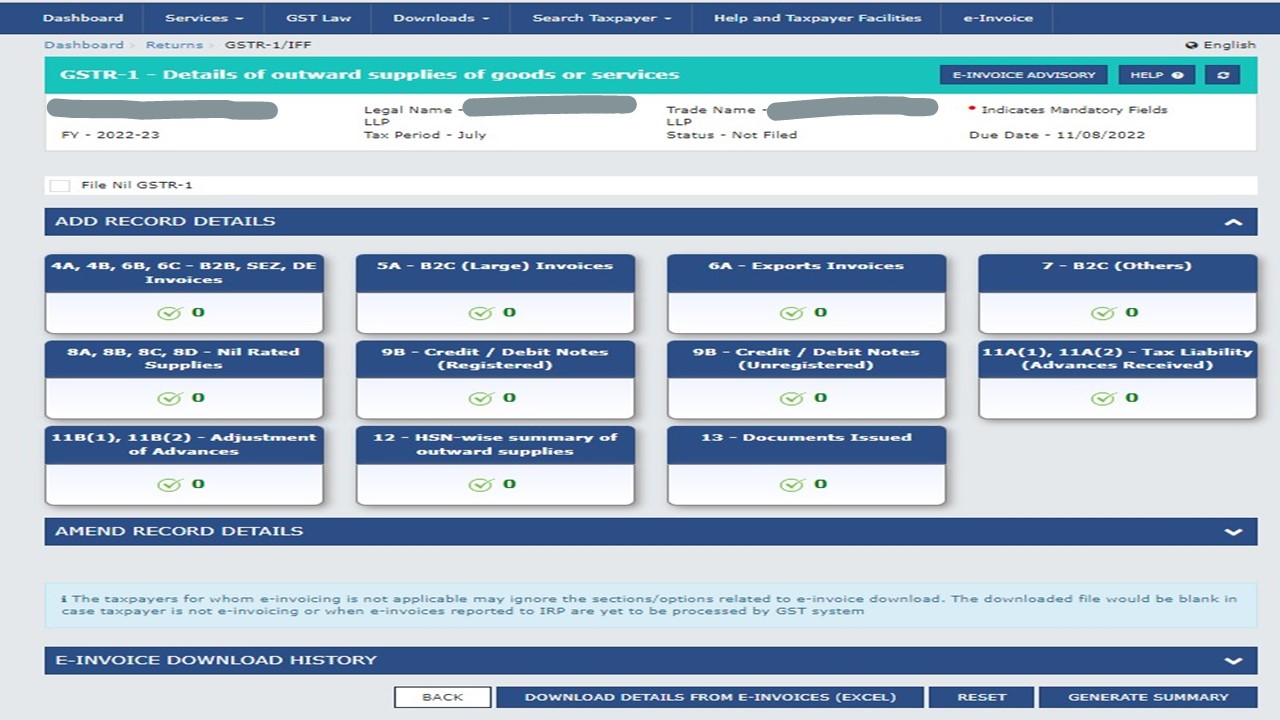The image size is (1280, 720).
Task: Open the E-Invoice Advisory button
Action: click(x=1024, y=75)
